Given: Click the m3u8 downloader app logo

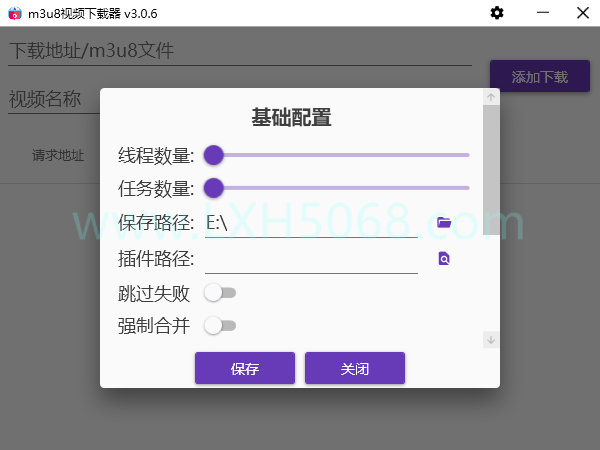Looking at the screenshot, I should coord(15,13).
